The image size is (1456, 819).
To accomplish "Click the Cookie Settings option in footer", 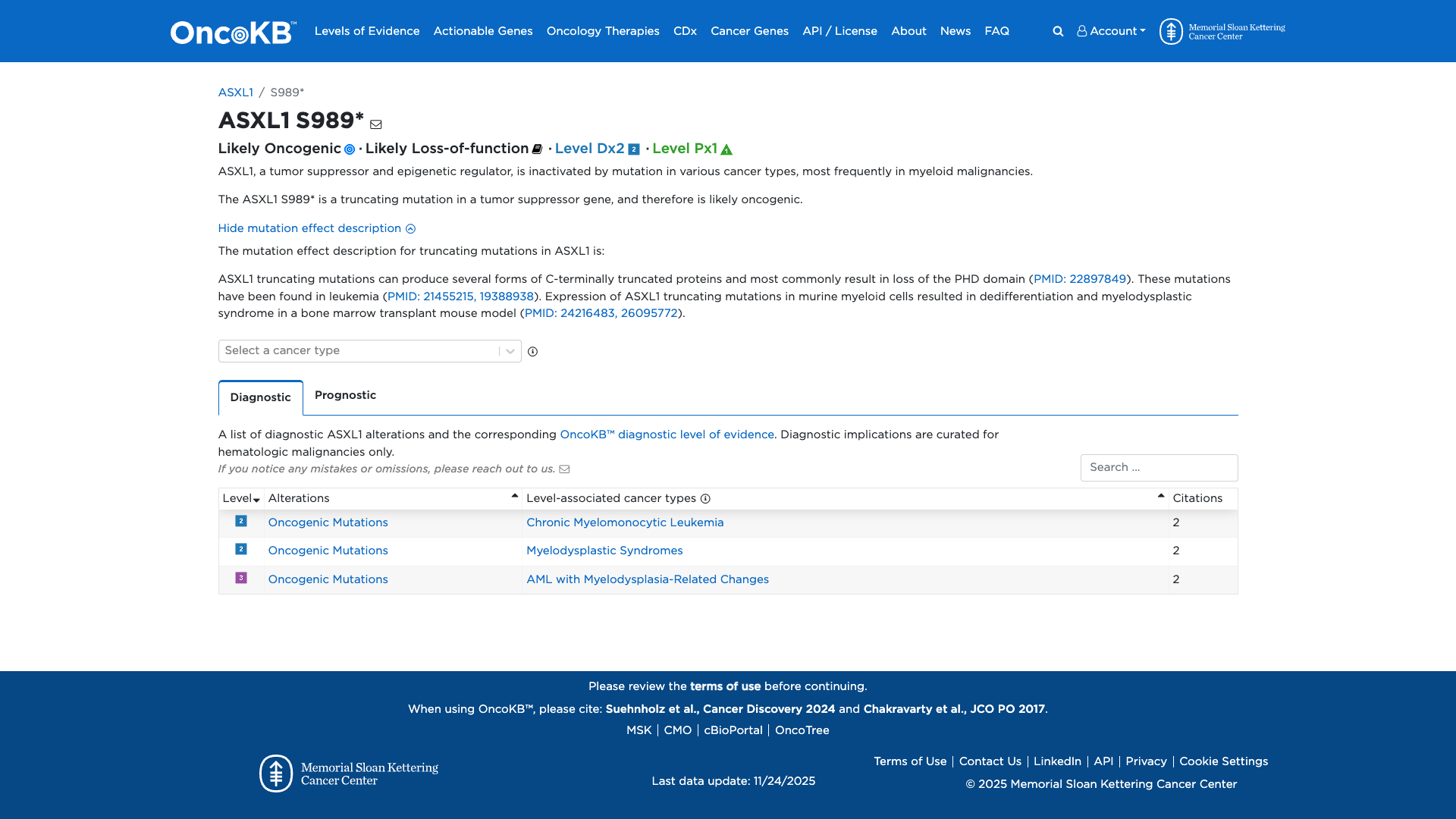I will (x=1223, y=761).
